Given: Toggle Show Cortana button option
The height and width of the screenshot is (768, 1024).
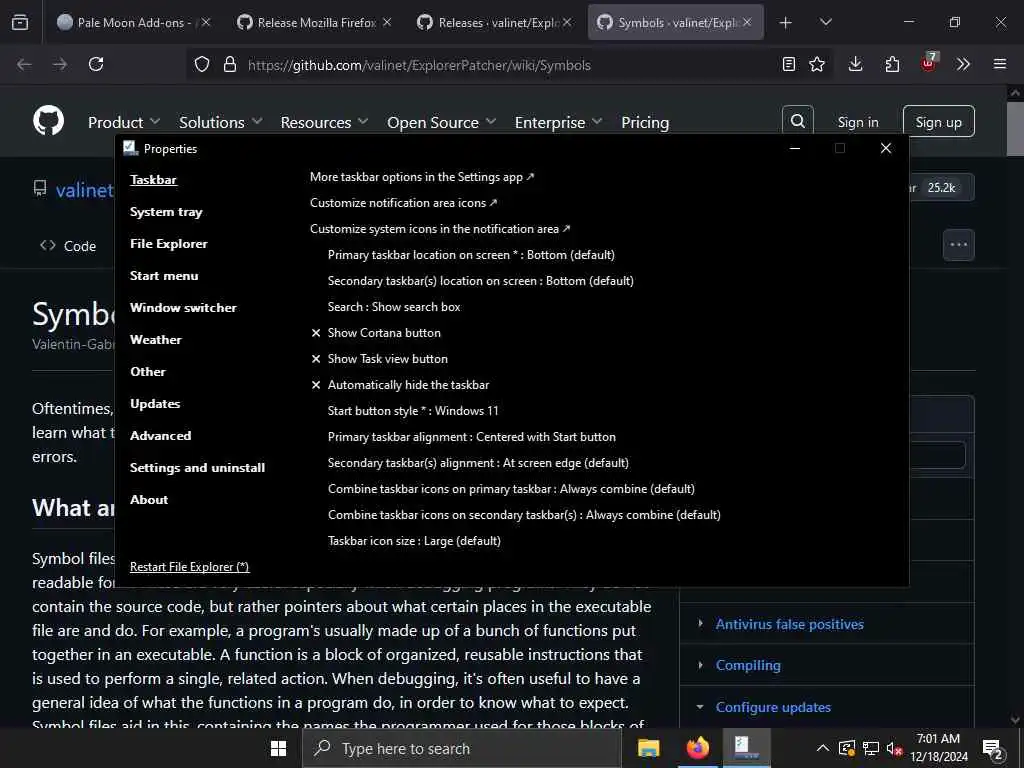Looking at the screenshot, I should point(376,332).
